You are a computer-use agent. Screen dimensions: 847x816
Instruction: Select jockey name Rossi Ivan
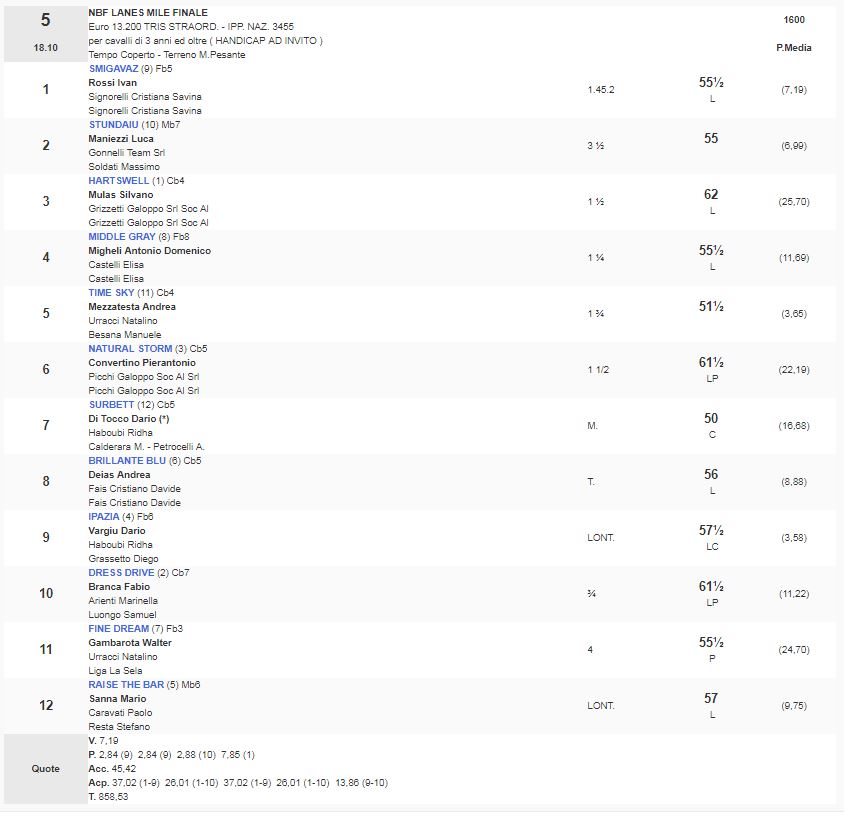coord(113,83)
